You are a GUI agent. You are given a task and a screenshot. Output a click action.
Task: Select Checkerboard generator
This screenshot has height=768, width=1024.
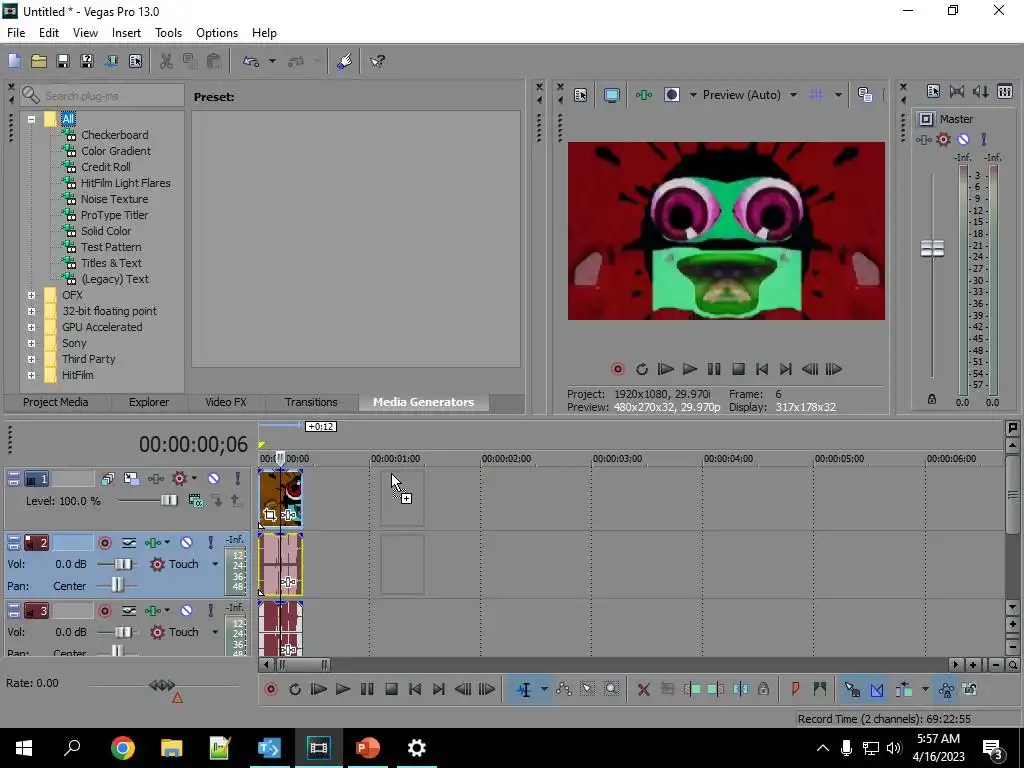[114, 135]
